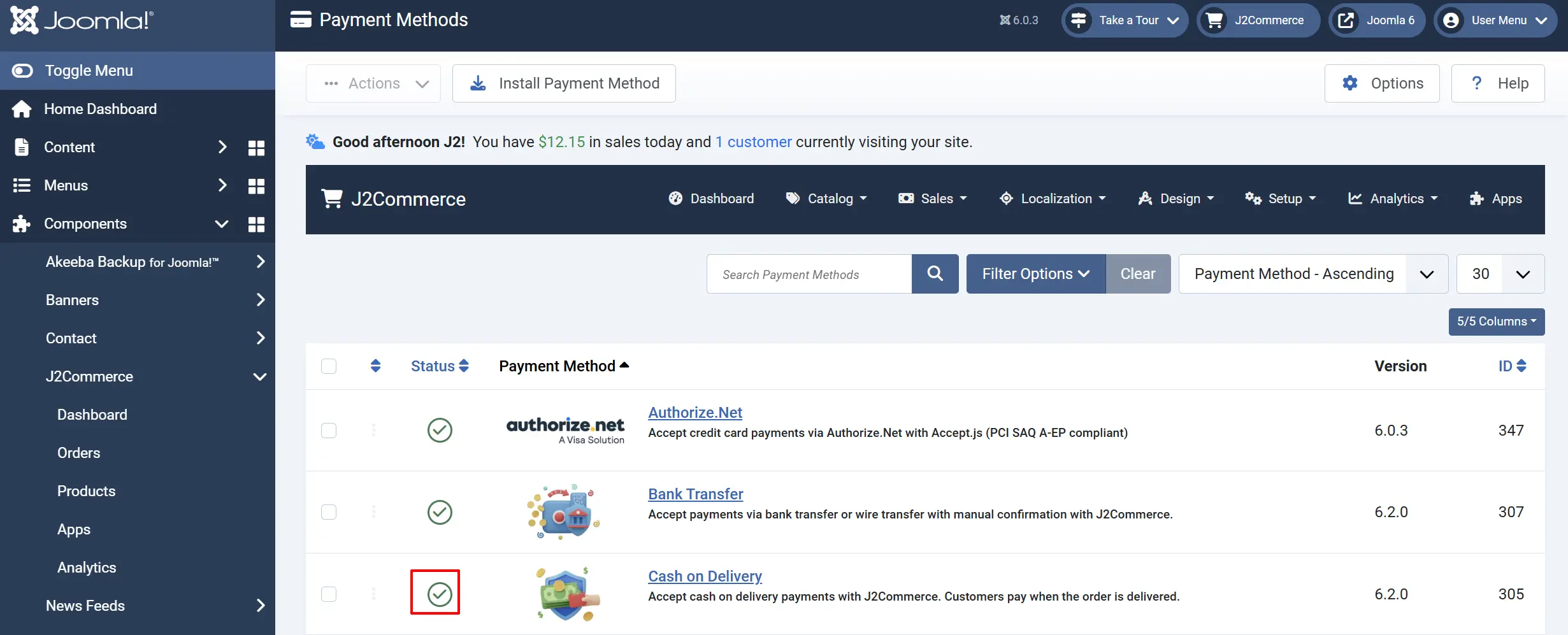Open the Design menu
1568x635 pixels.
(1176, 199)
